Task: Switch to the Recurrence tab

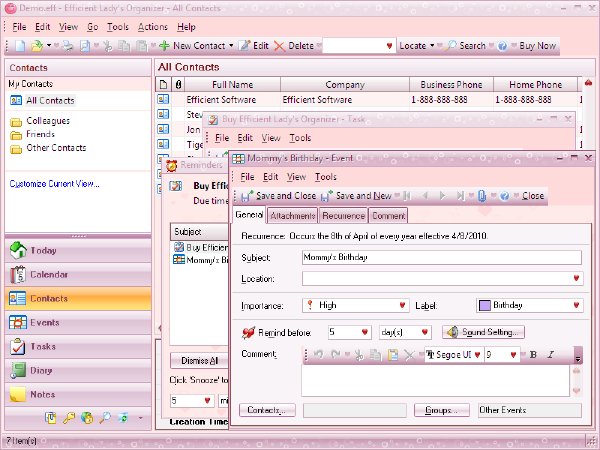Action: [343, 216]
